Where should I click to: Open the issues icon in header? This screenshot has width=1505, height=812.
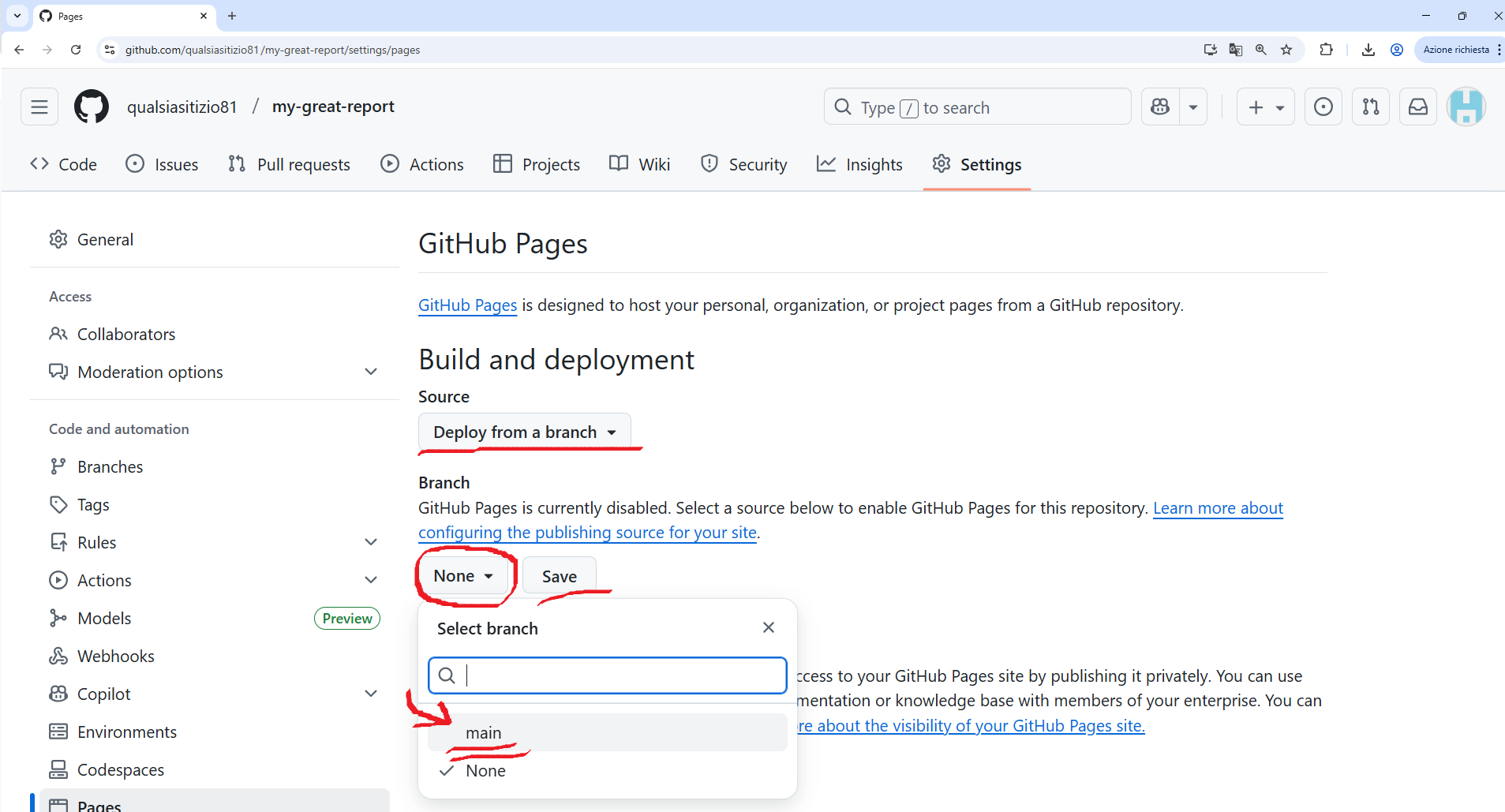1323,107
